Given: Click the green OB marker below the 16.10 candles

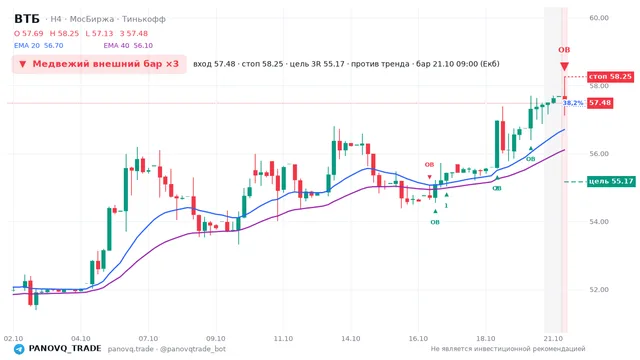Looking at the screenshot, I should tap(435, 222).
